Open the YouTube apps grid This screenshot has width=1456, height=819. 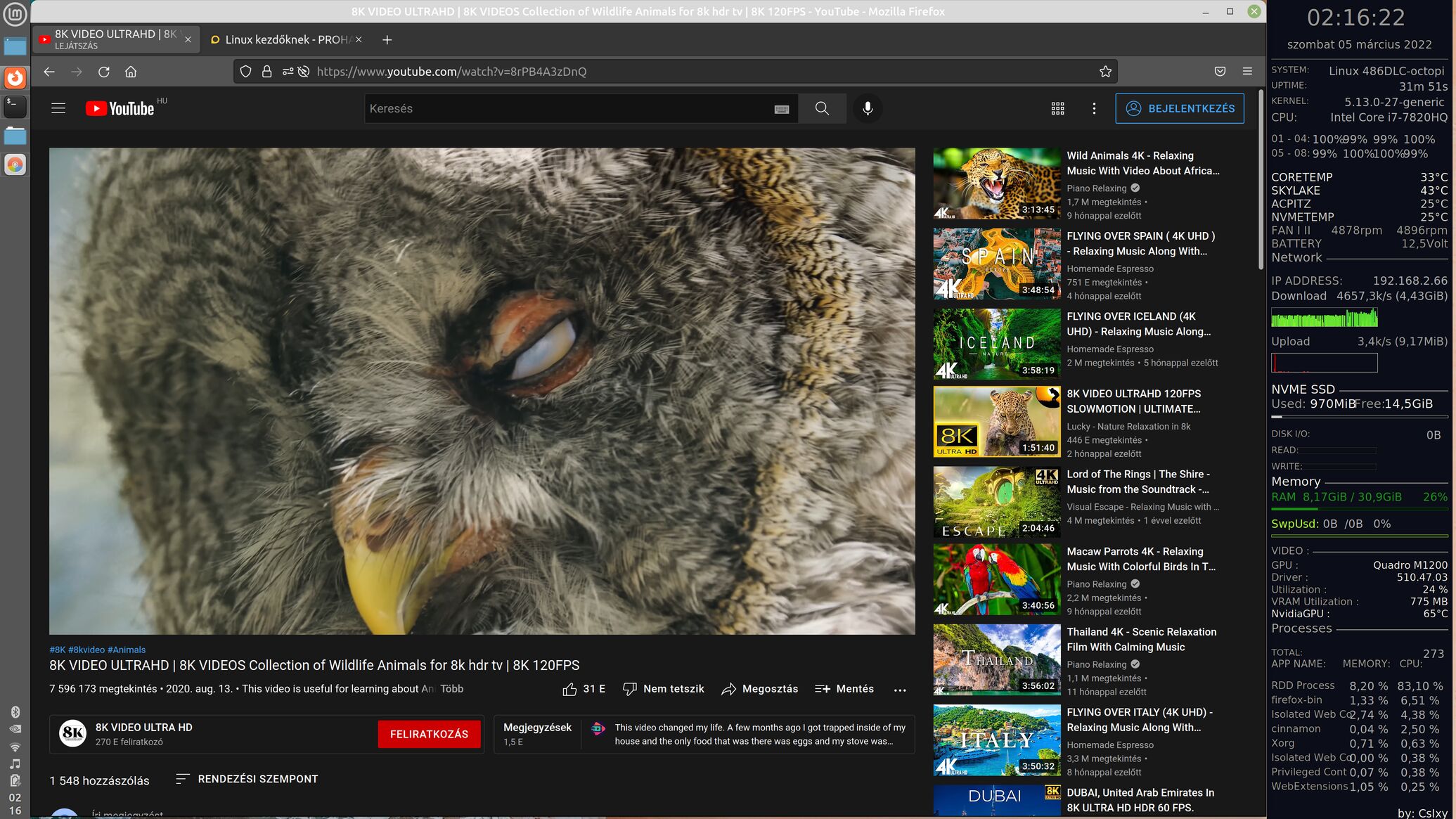[1057, 108]
